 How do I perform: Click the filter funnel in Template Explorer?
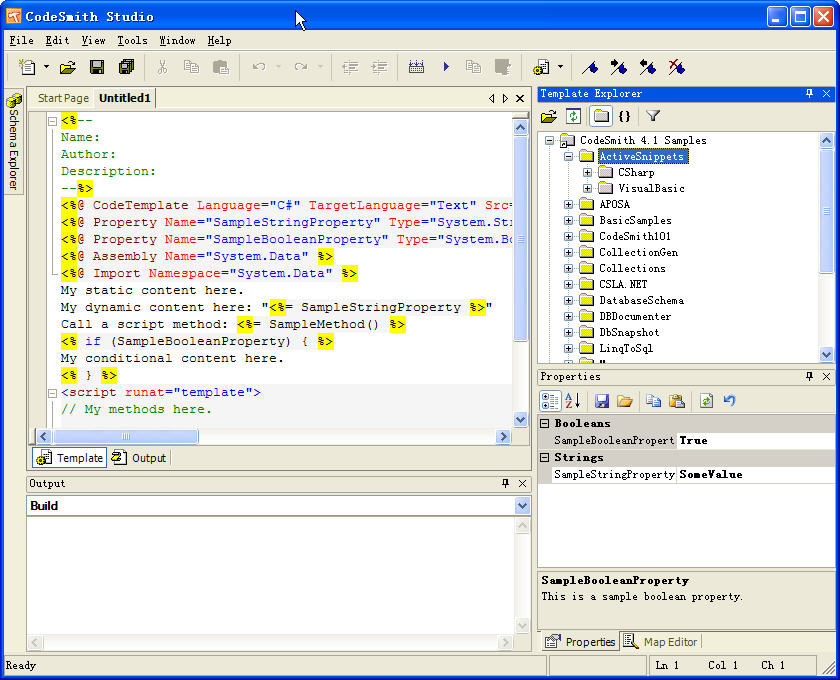(652, 116)
